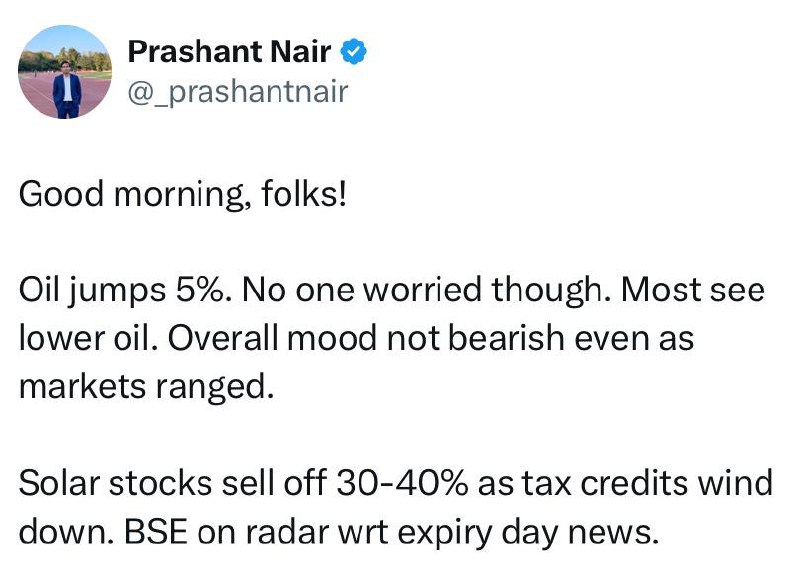Click the 'Good morning, folks!' line
The image size is (800, 585).
coord(183,194)
